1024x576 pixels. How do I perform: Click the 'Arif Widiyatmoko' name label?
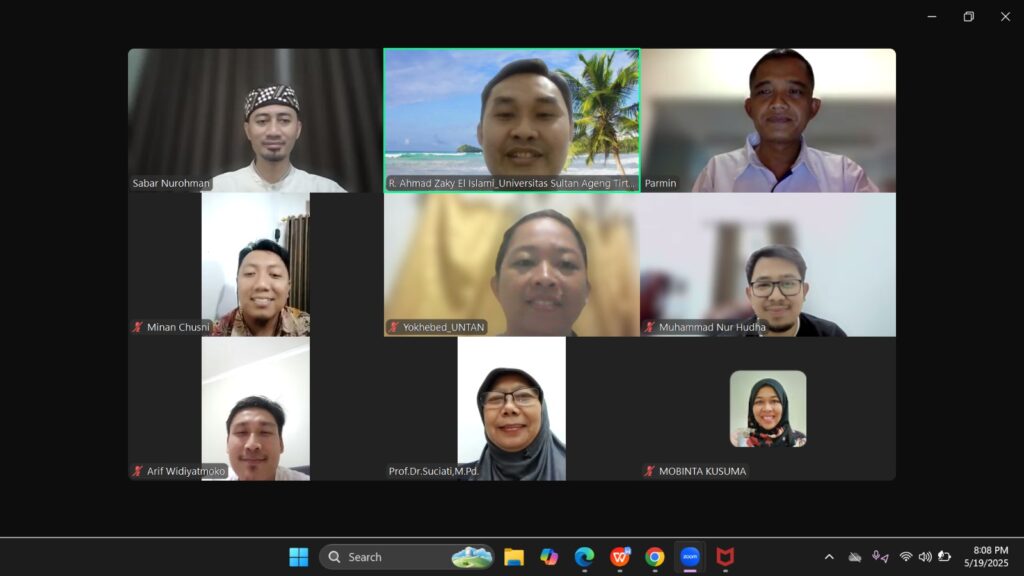[x=185, y=471]
